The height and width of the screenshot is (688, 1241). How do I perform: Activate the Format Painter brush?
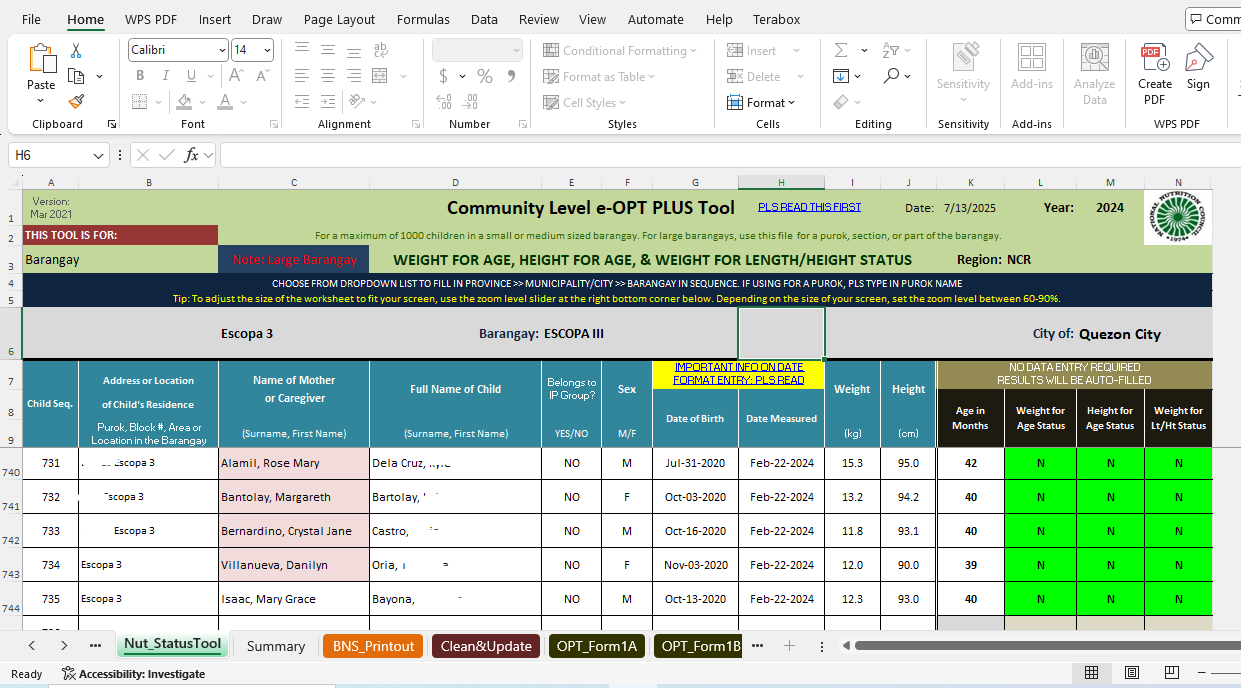coord(76,101)
